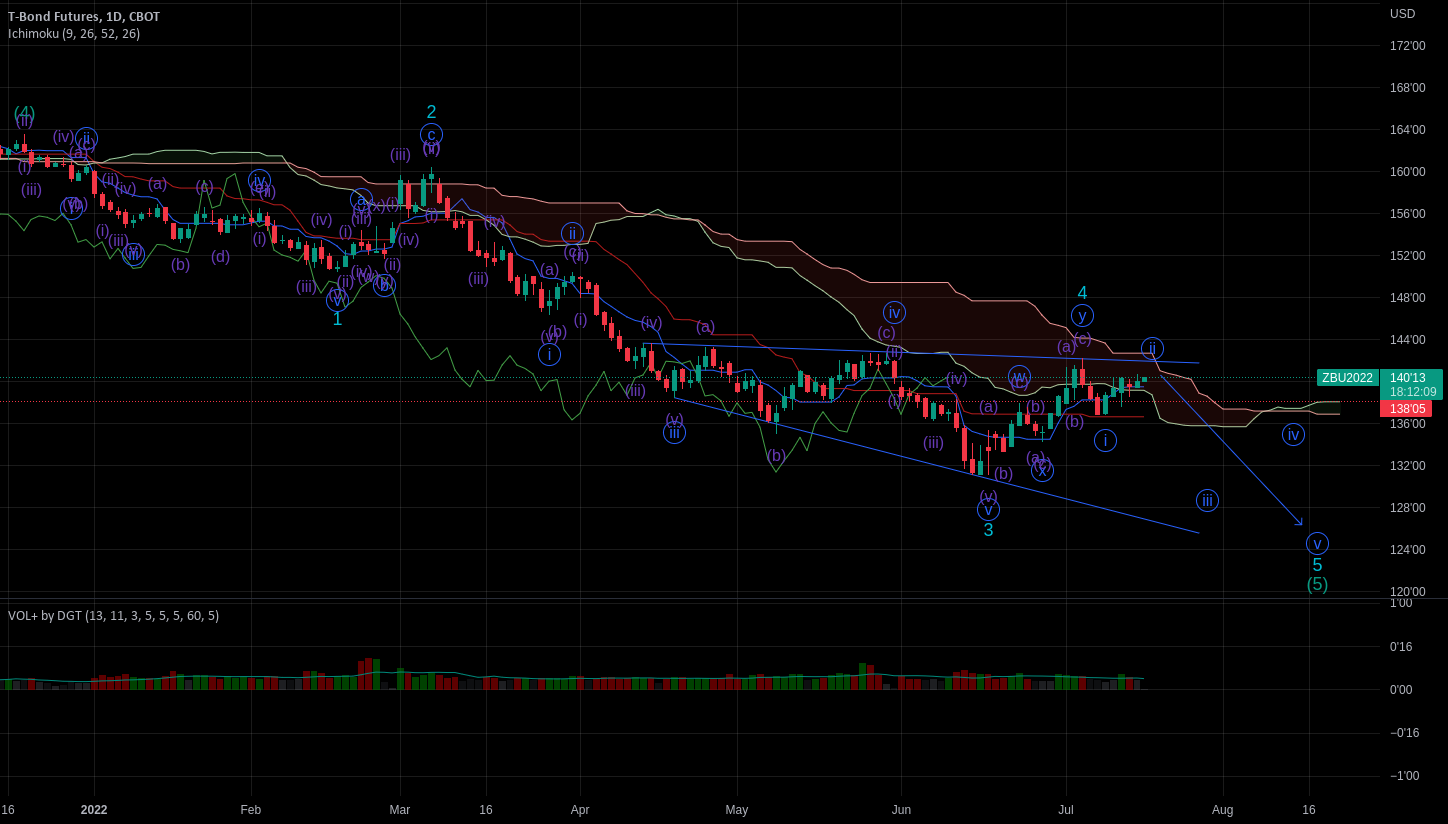Select the cyan wave 5 annotation bottom right
The image size is (1448, 824).
pos(1318,564)
